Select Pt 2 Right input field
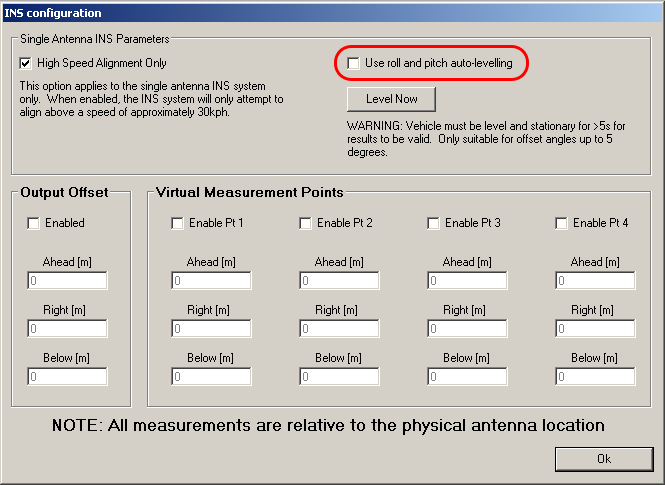The width and height of the screenshot is (665, 485). [339, 329]
